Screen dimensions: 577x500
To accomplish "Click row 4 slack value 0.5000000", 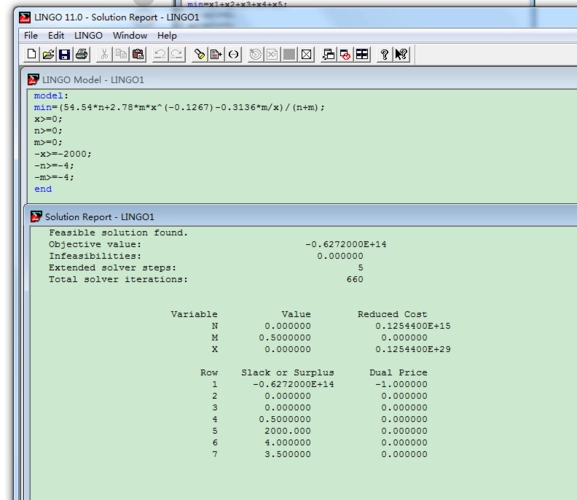I will click(284, 419).
